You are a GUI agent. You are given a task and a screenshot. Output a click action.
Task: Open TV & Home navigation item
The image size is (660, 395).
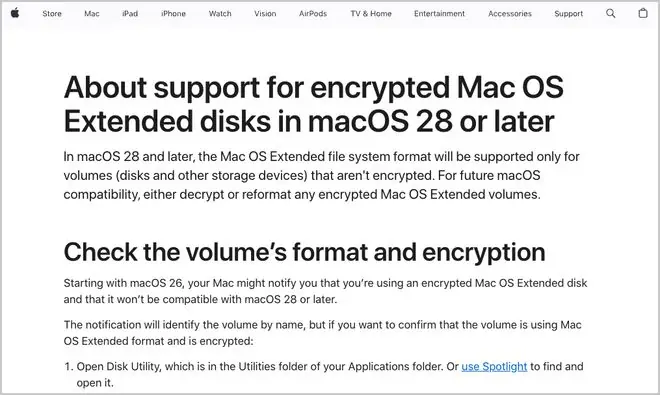click(371, 13)
